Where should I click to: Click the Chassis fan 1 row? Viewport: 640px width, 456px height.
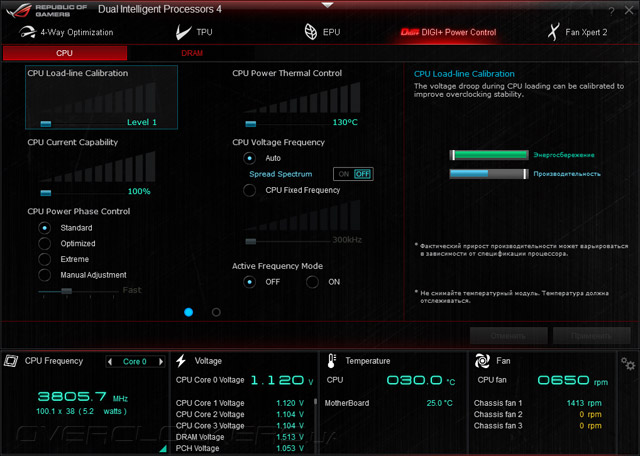pos(538,403)
